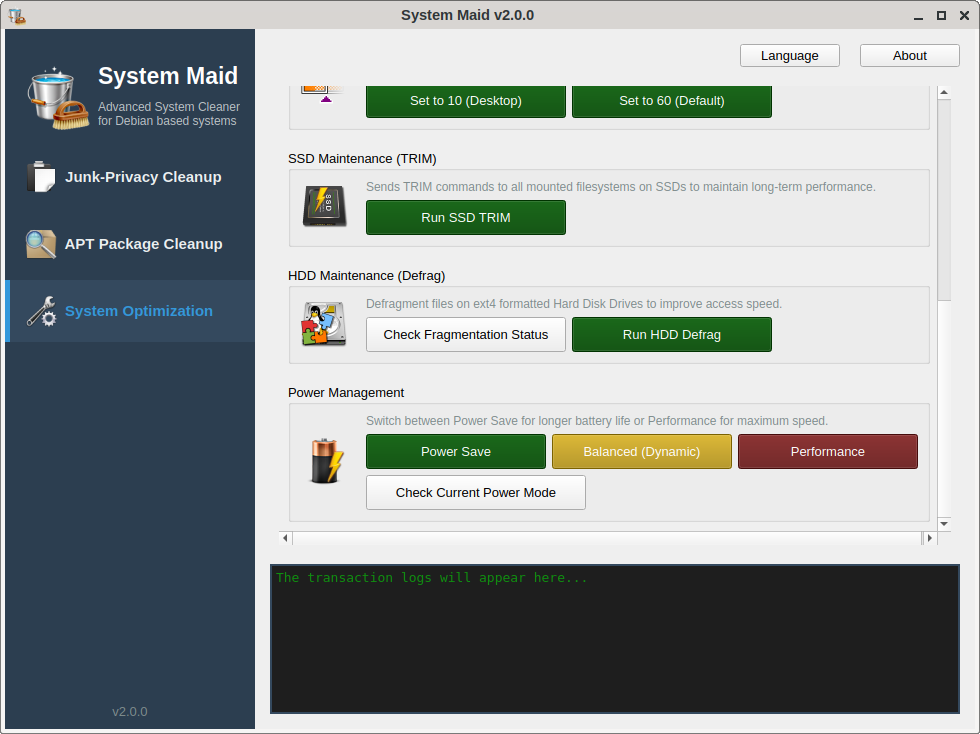980x734 pixels.
Task: Switch to APT Package Cleanup section
Action: point(143,244)
